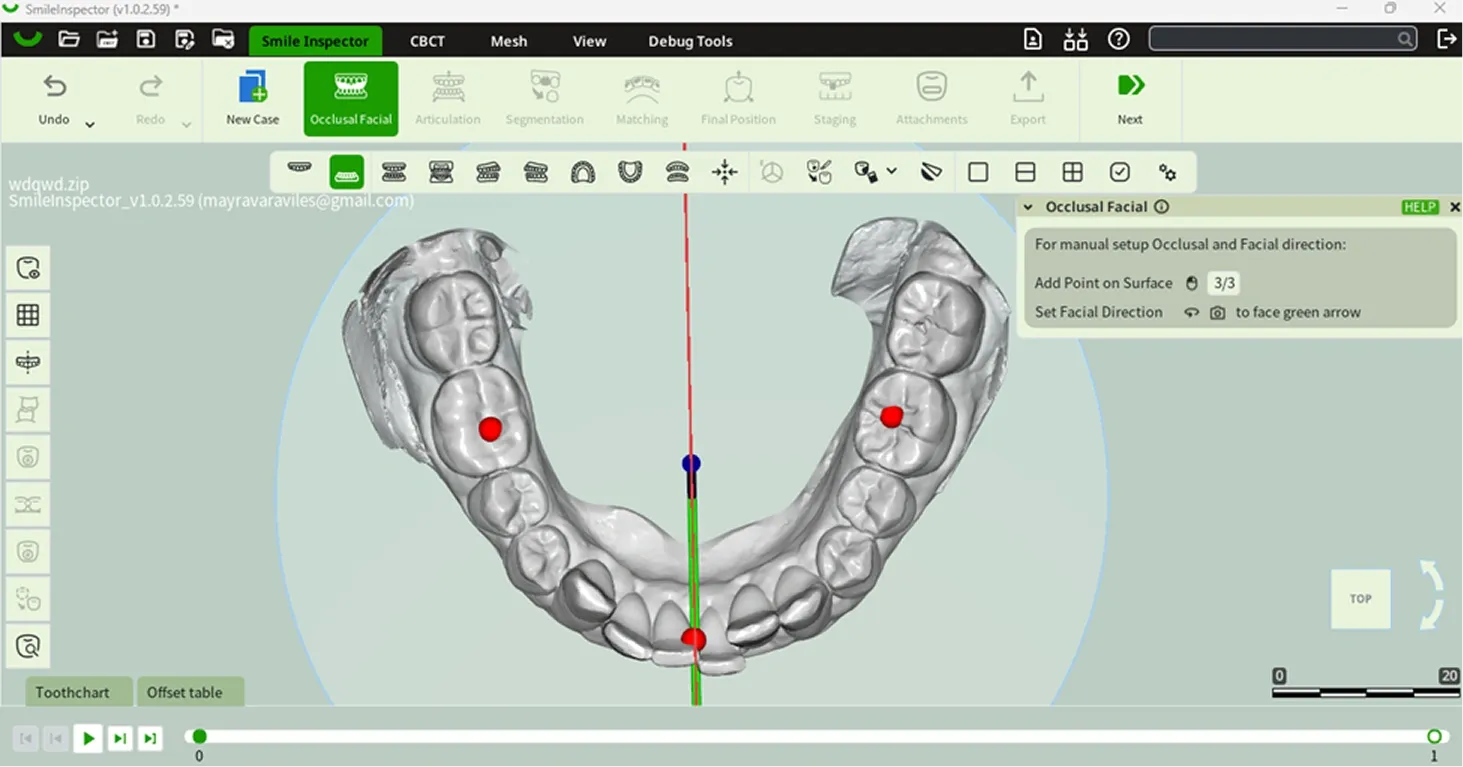Toggle lower jaw only view (green highlighted)
Screen dimensions: 1463x767
coord(347,172)
